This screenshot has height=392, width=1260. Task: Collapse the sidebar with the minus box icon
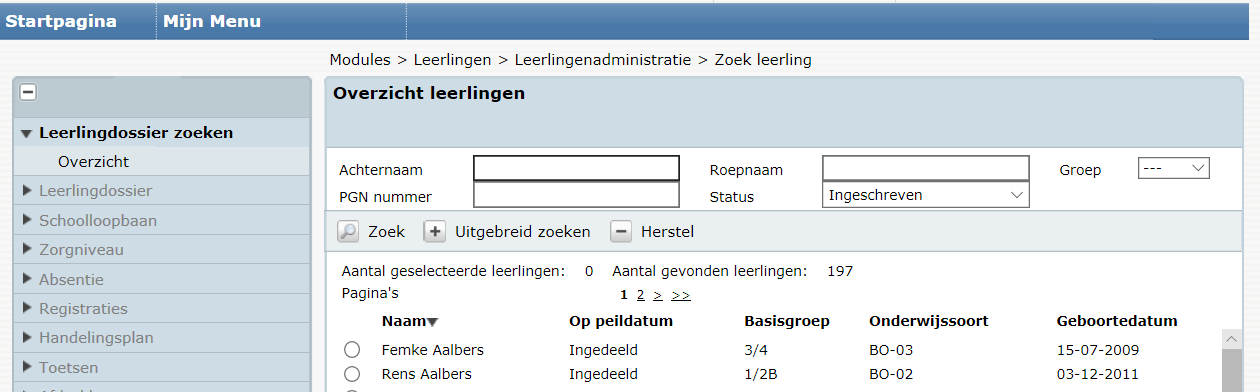(28, 92)
